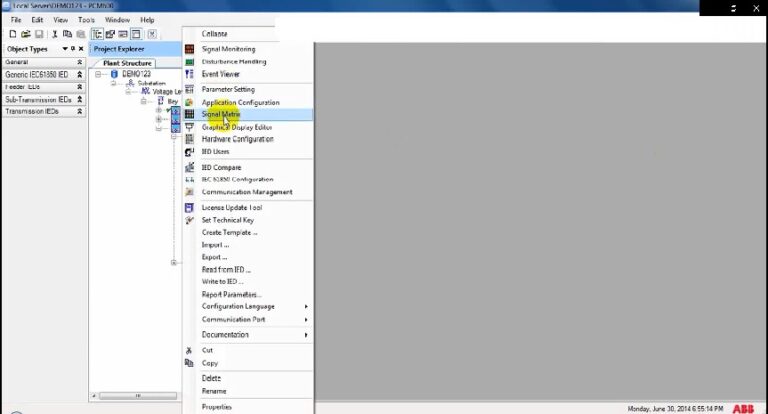Select the Bay node in plant tree
768x414 pixels.
tap(173, 101)
